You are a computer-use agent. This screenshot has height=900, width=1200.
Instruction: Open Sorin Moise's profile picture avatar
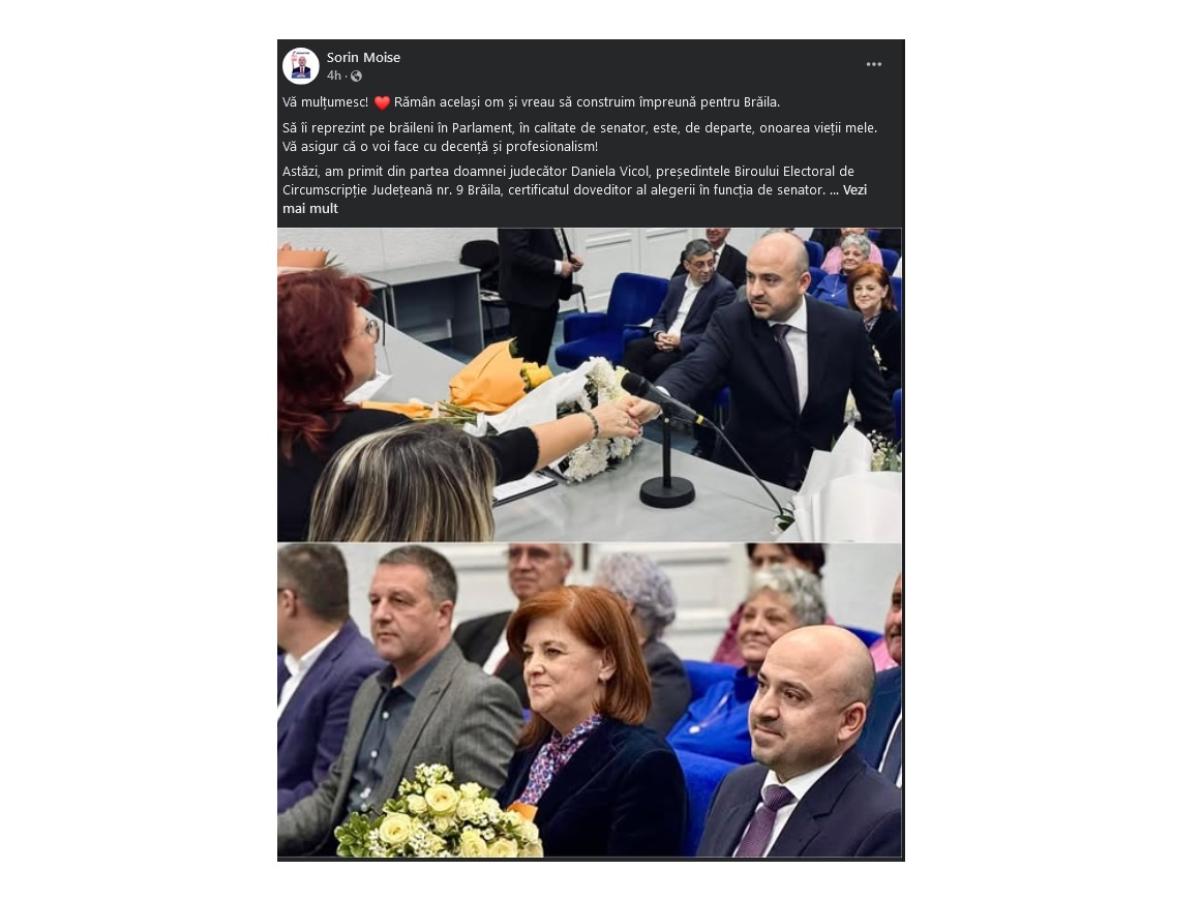300,66
